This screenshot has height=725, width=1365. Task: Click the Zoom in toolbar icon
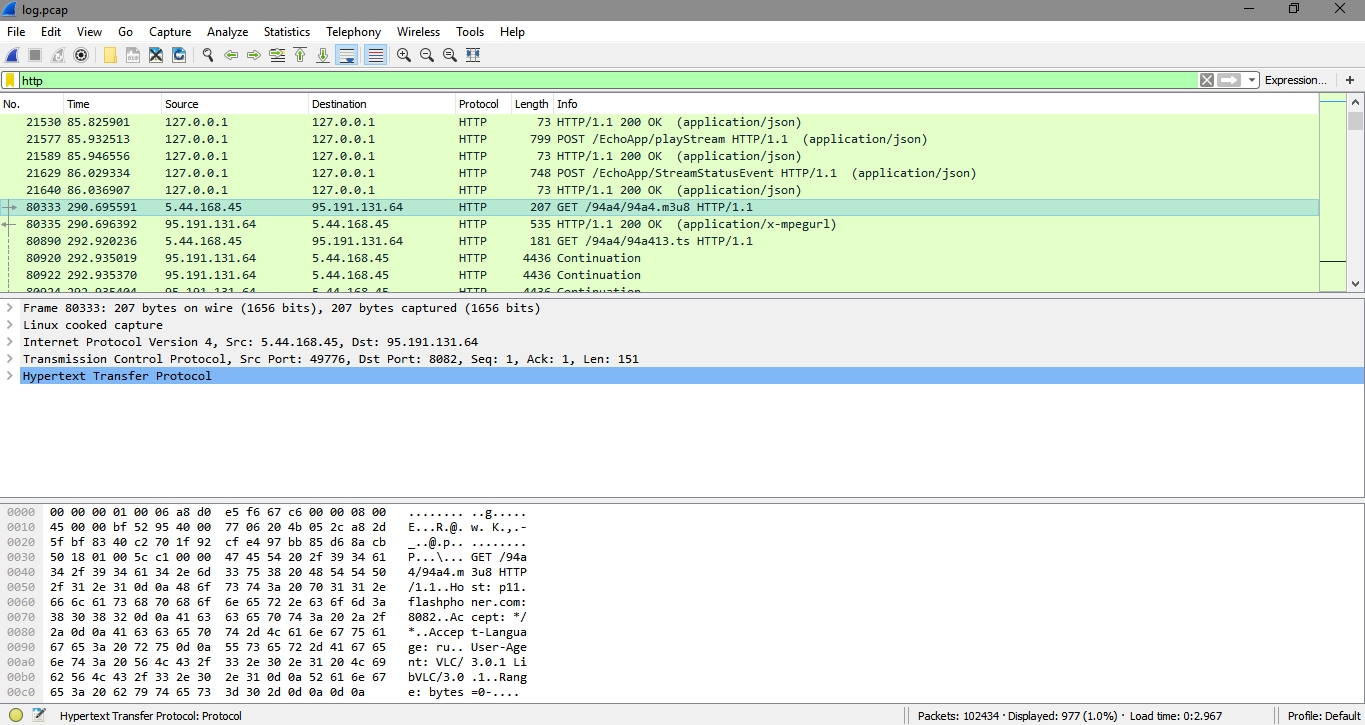(x=404, y=55)
